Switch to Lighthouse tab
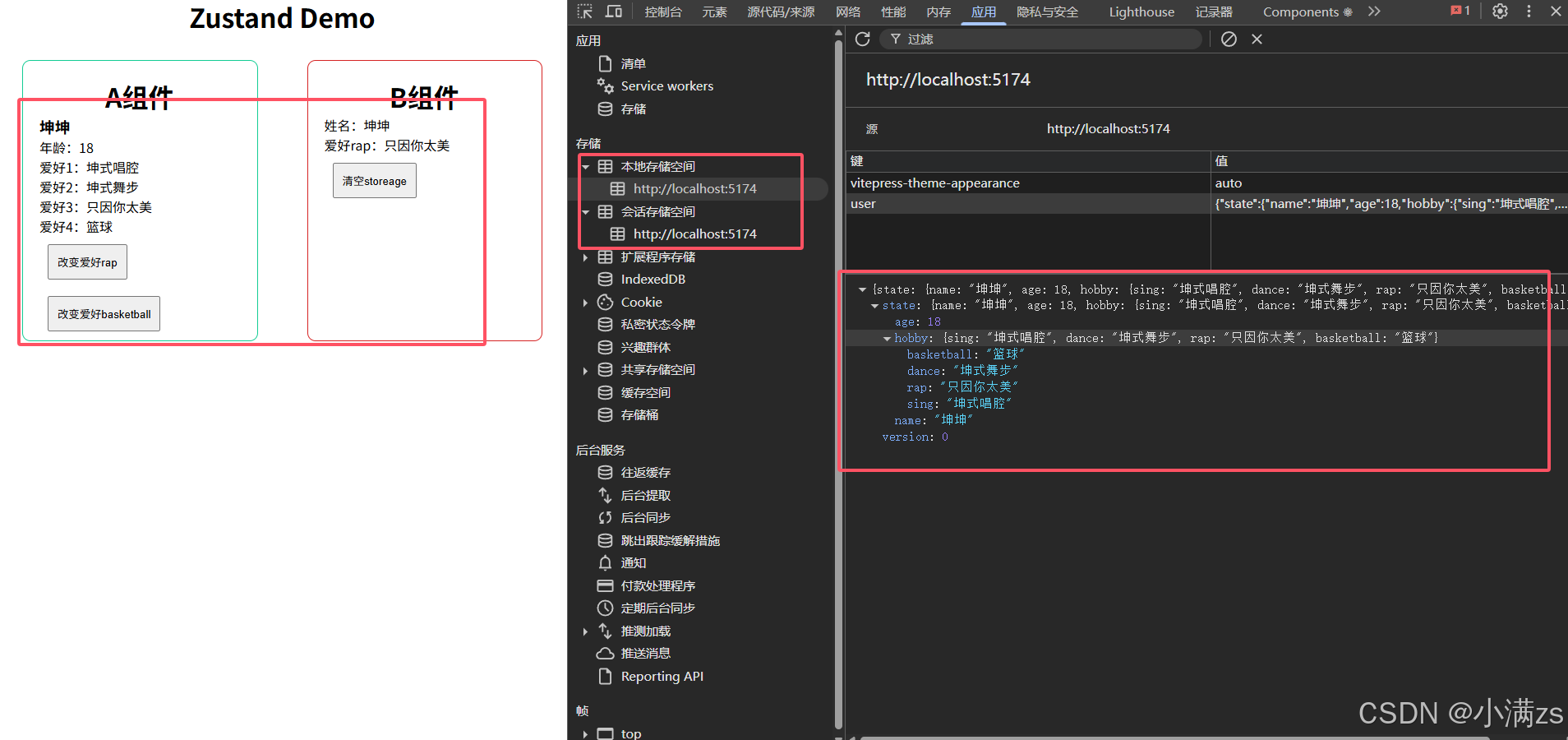The image size is (1568, 740). 1141,12
